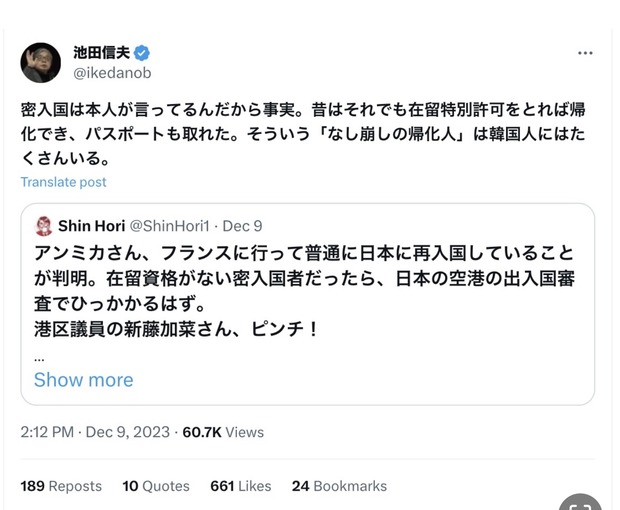View the 60.7K Views analytics
This screenshot has height=510, width=620.
[222, 432]
